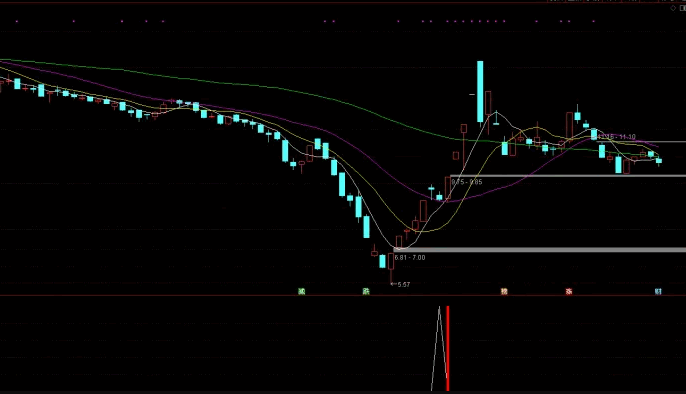Image resolution: width=686 pixels, height=394 pixels.
Task: Select the gray horizontal line near 9.85
Action: 568,176
